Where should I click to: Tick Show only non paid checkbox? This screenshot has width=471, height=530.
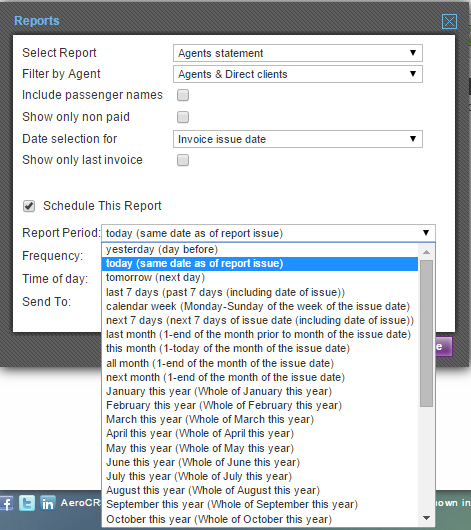[x=183, y=117]
